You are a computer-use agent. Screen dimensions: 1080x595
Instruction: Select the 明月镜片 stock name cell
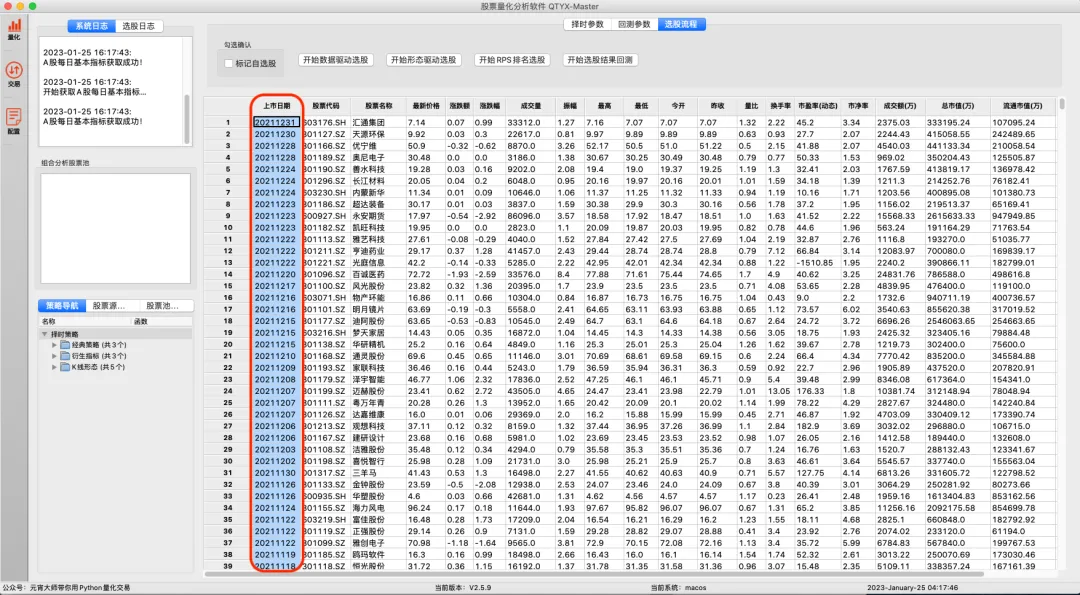tap(378, 309)
